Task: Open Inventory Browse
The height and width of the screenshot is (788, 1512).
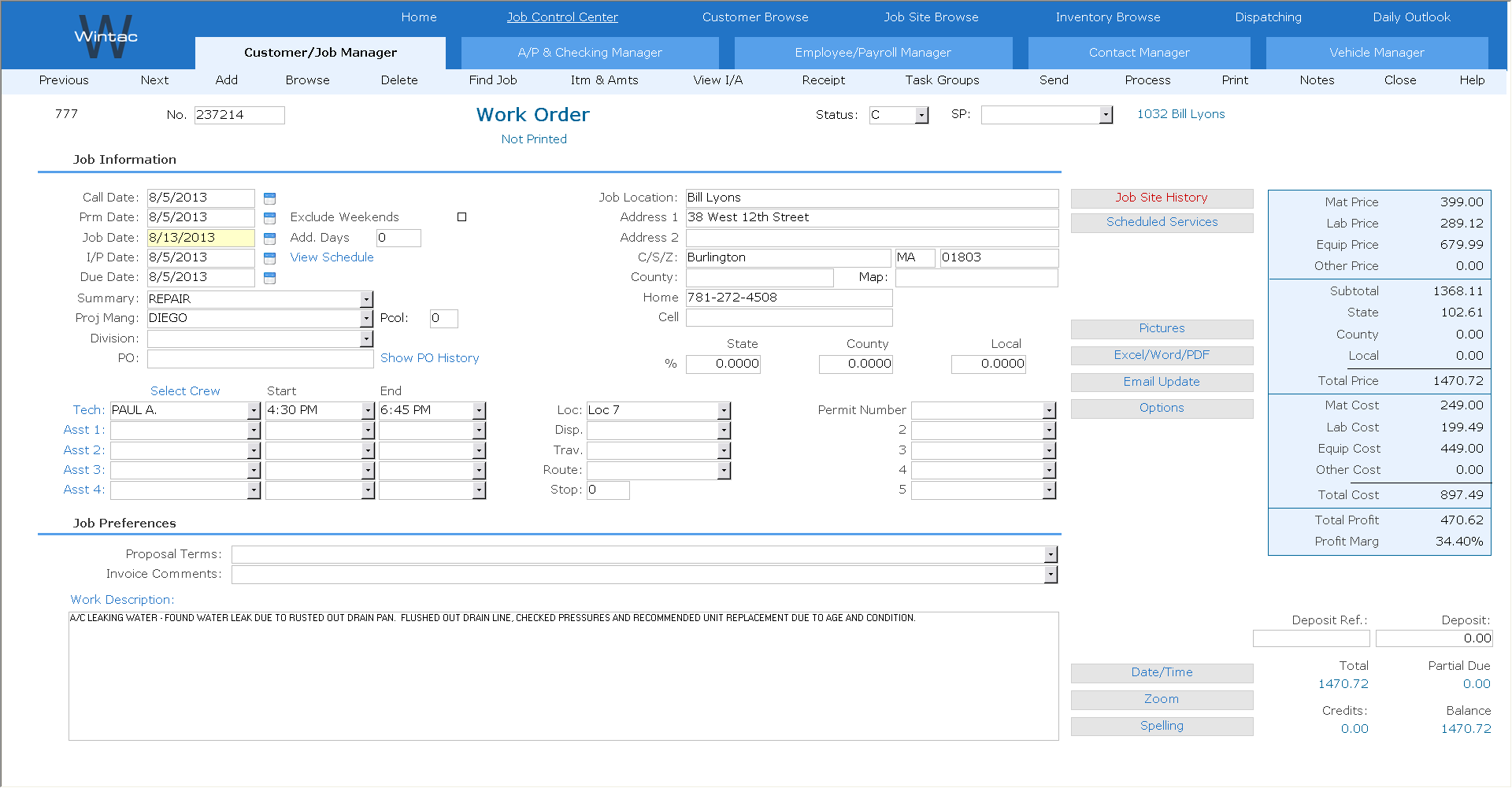Action: pyautogui.click(x=1108, y=17)
